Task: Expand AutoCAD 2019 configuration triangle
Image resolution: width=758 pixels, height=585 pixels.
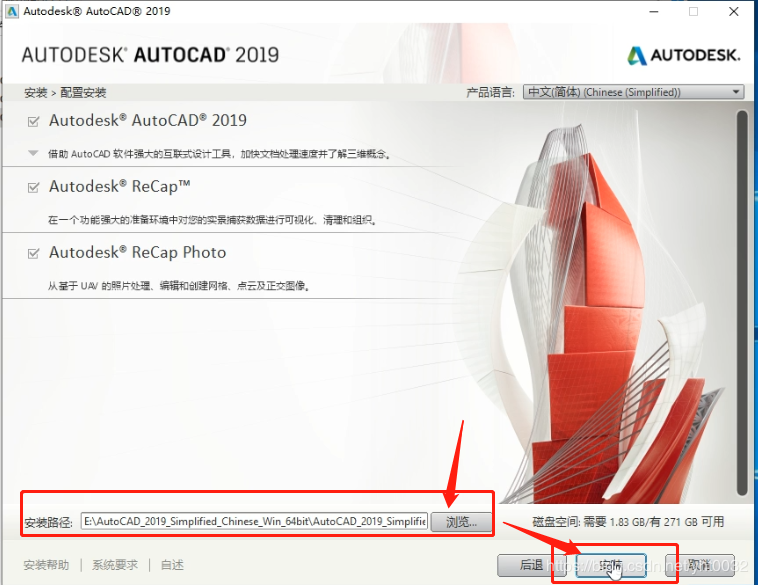Action: 33,153
